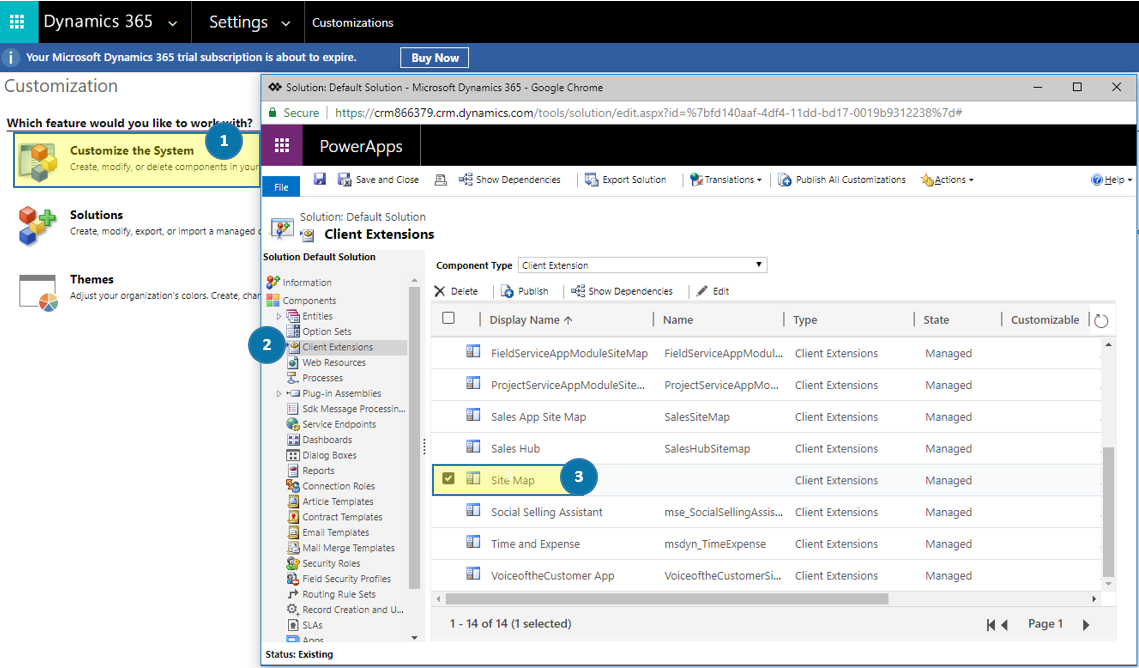Screen dimensions: 1139x668
Task: Open the Dynamics 365 dropdown chevron
Action: (172, 23)
